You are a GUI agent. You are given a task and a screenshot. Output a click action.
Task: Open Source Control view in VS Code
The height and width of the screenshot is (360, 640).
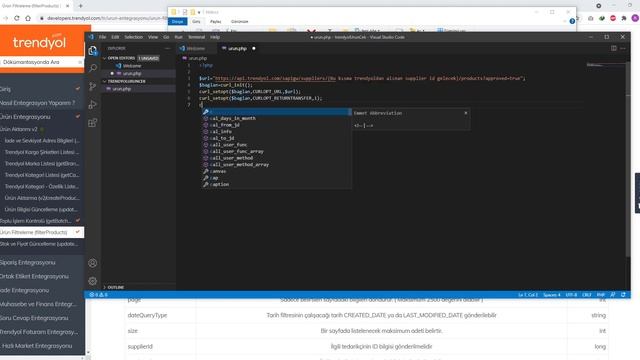[93, 86]
